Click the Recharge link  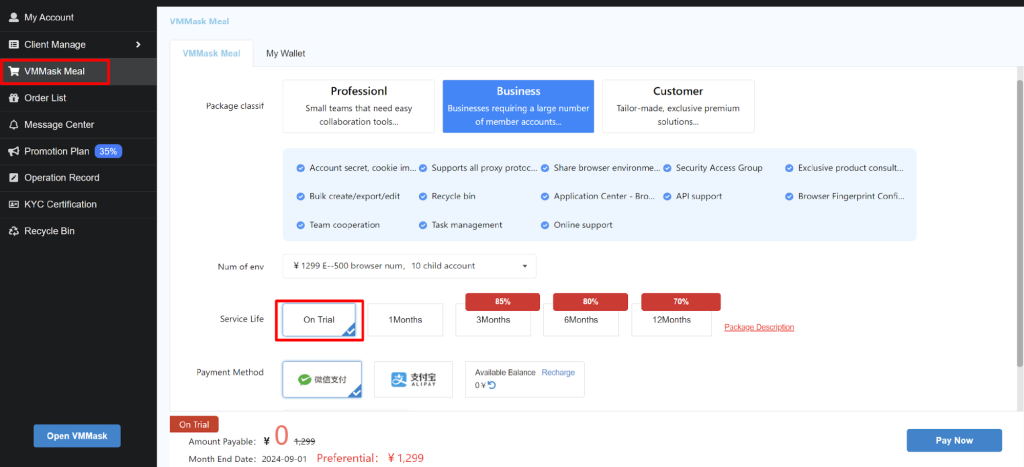tap(558, 372)
